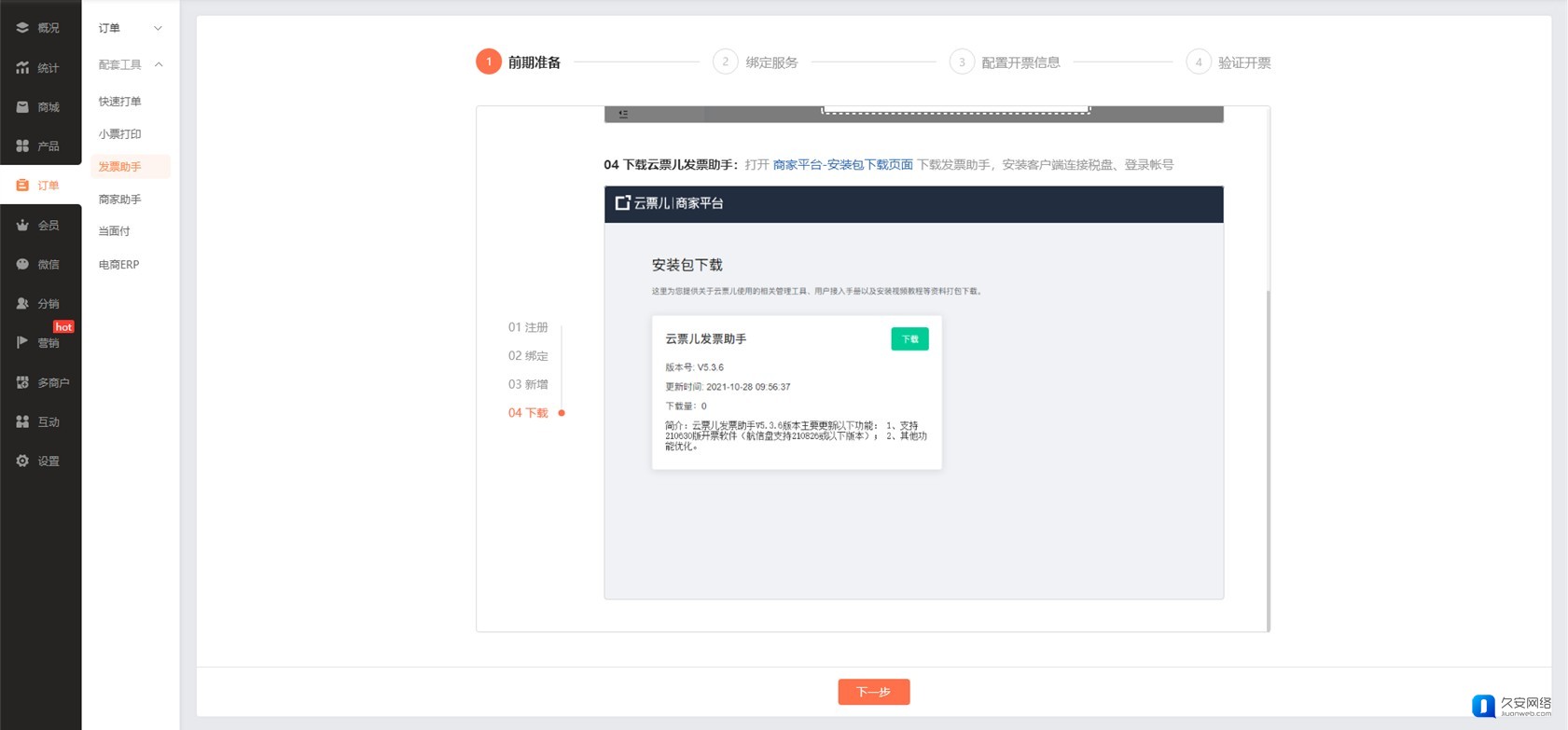Click the tutorial panel vertical scrollbar

click(x=1267, y=457)
